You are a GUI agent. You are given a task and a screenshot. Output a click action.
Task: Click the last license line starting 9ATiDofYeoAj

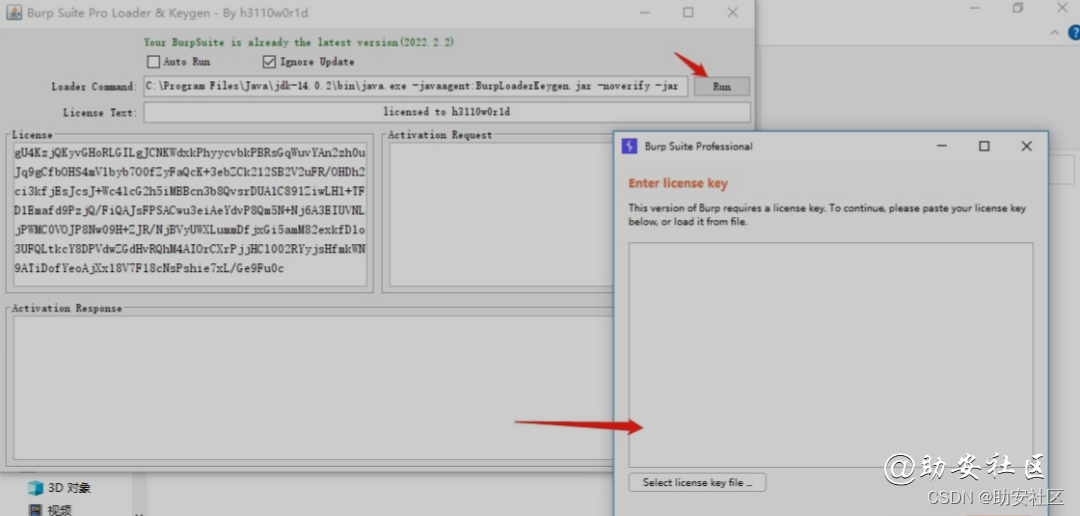tap(149, 268)
